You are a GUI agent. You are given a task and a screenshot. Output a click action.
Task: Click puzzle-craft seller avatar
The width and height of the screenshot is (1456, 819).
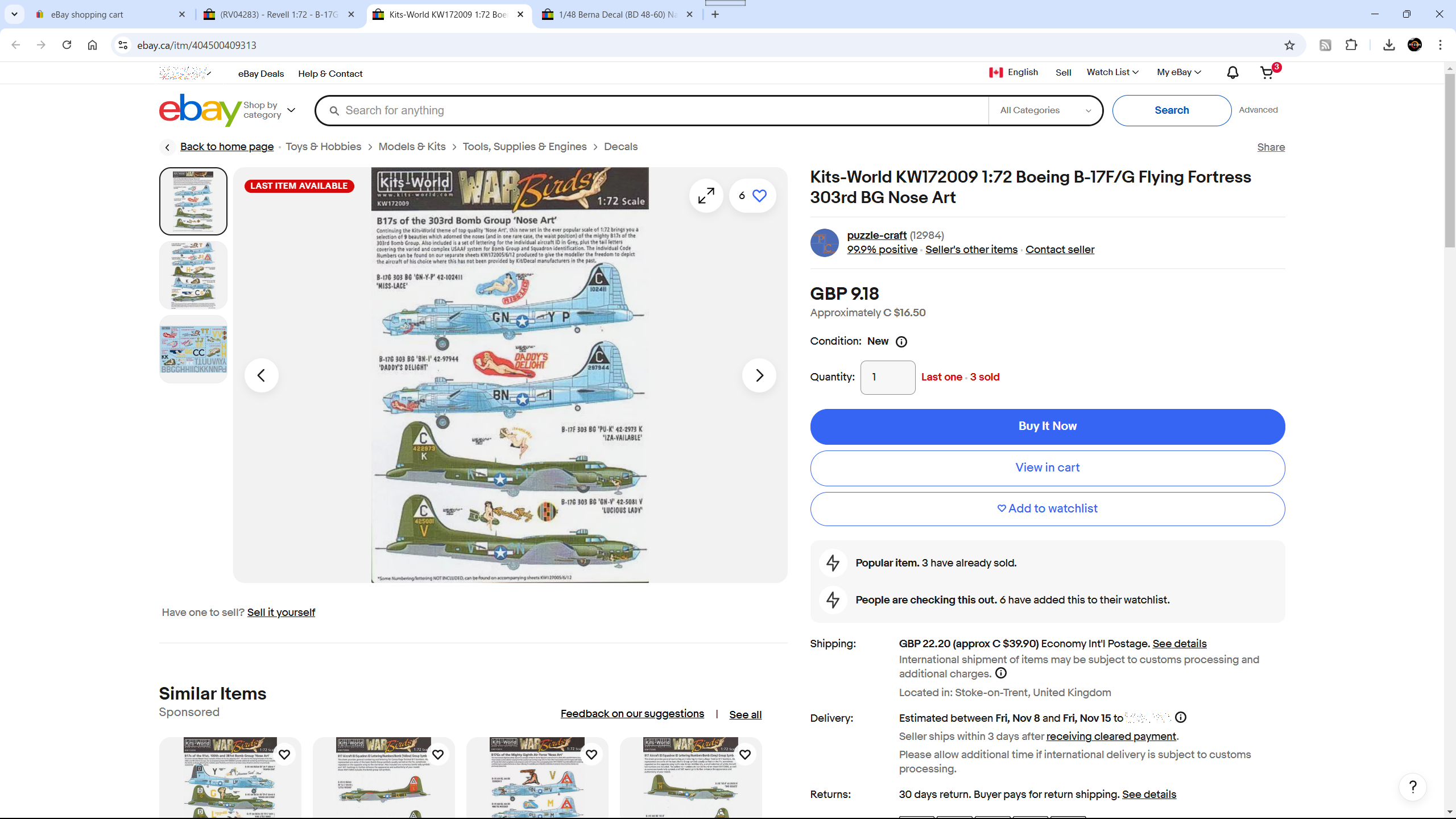tap(824, 243)
